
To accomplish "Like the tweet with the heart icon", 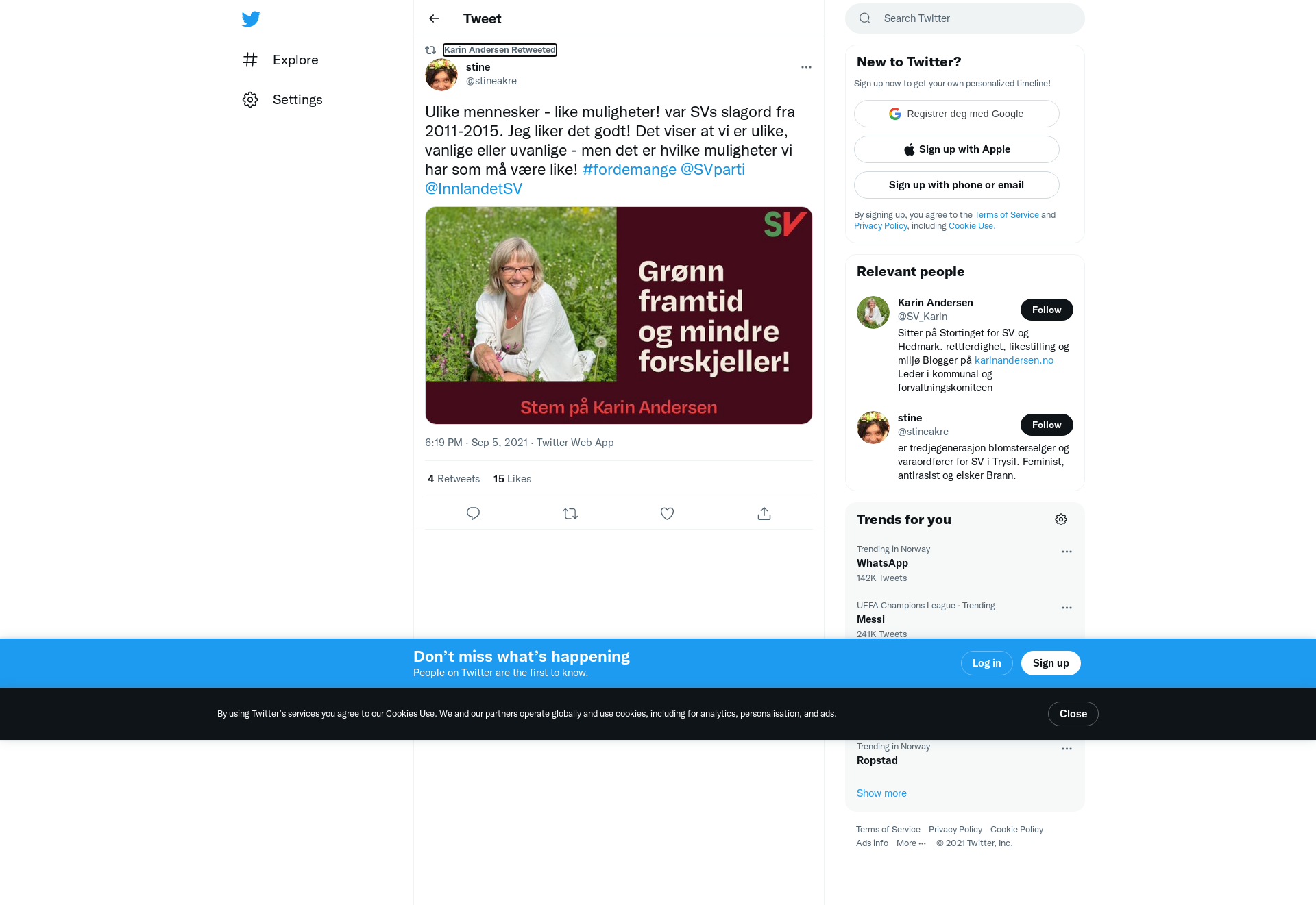I will pyautogui.click(x=667, y=513).
